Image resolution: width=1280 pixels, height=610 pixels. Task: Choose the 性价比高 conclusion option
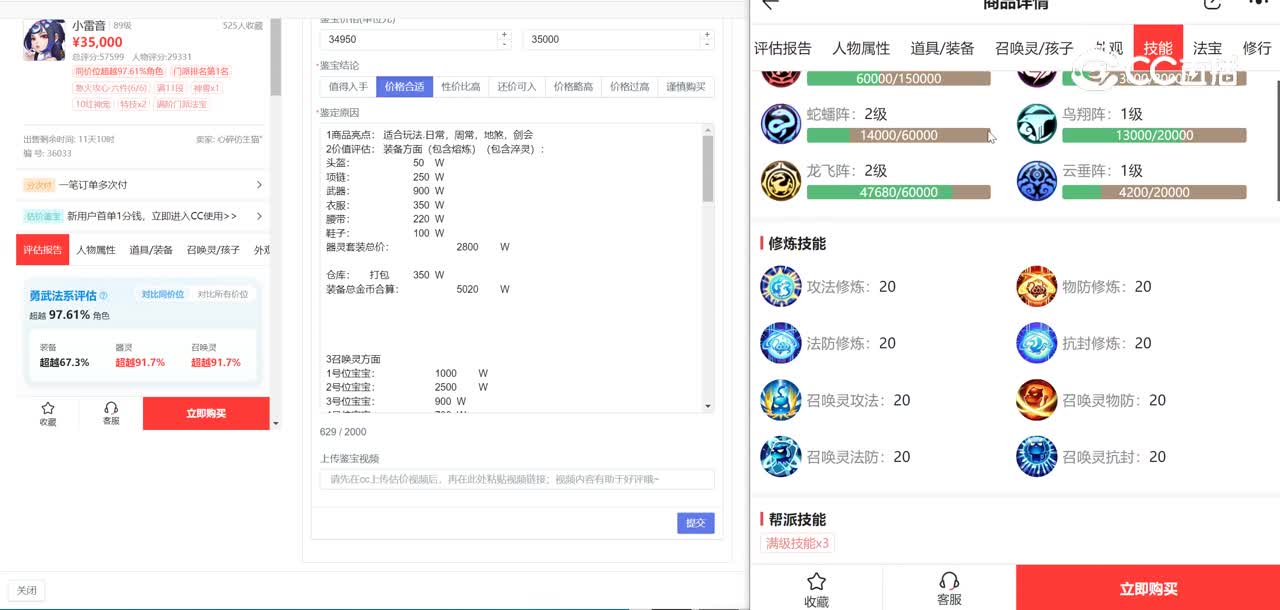coord(461,87)
